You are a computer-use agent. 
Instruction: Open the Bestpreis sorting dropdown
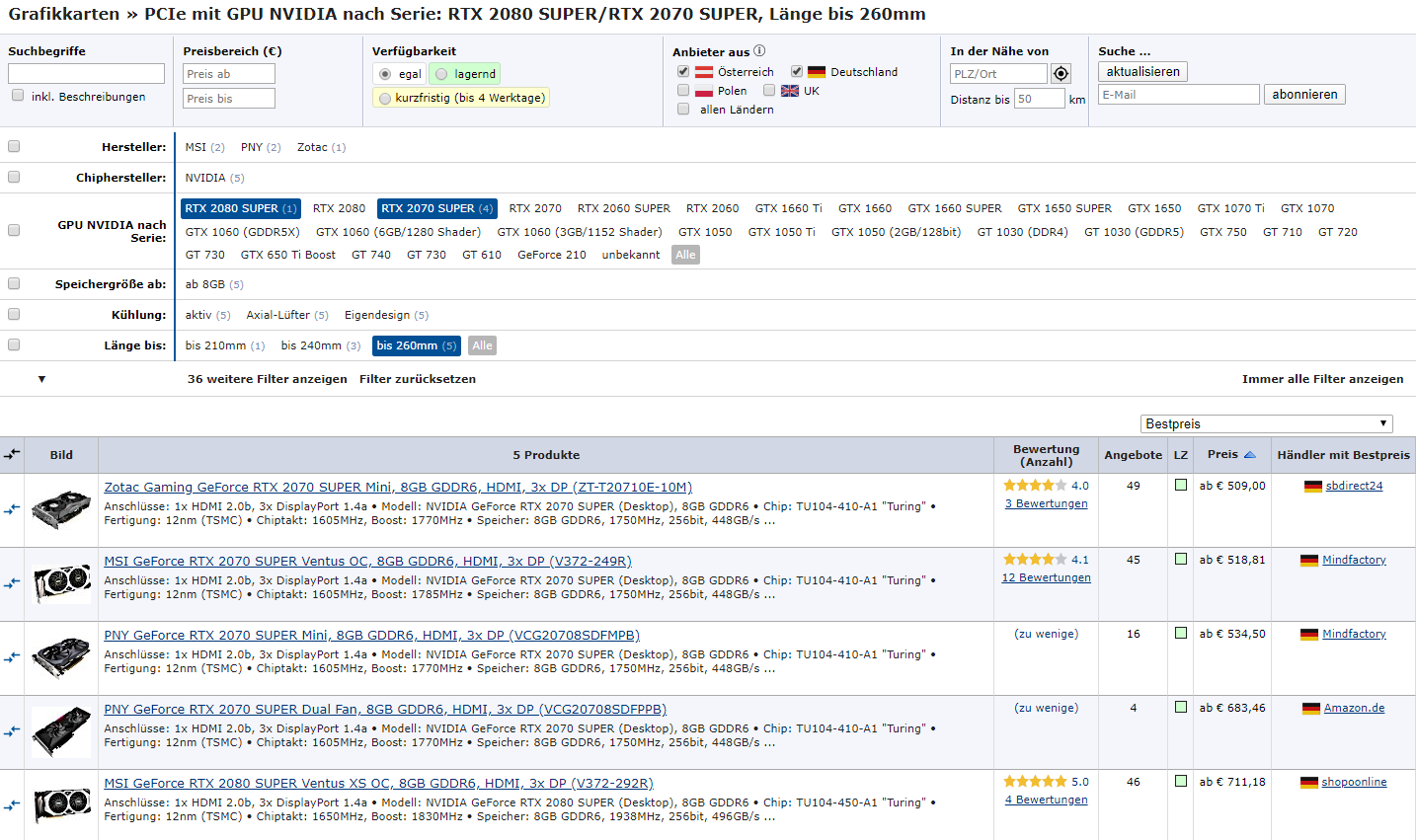(1266, 423)
